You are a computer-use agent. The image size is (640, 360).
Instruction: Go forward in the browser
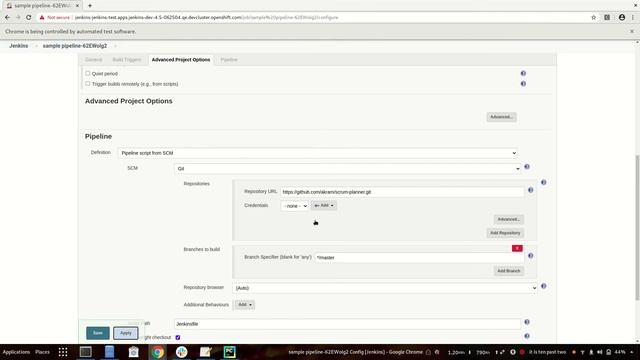pos(18,18)
